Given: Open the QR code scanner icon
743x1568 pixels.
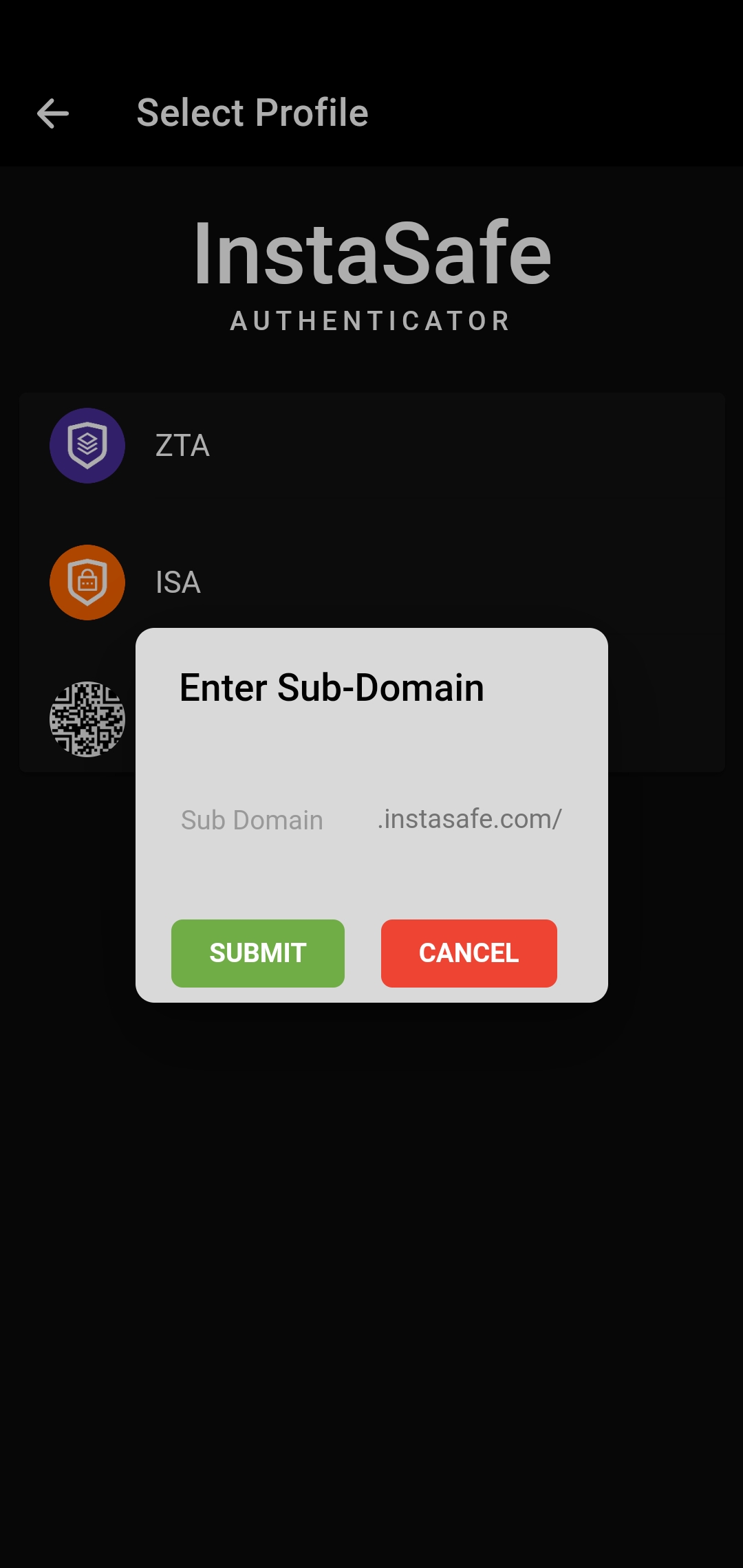Looking at the screenshot, I should pos(87,719).
